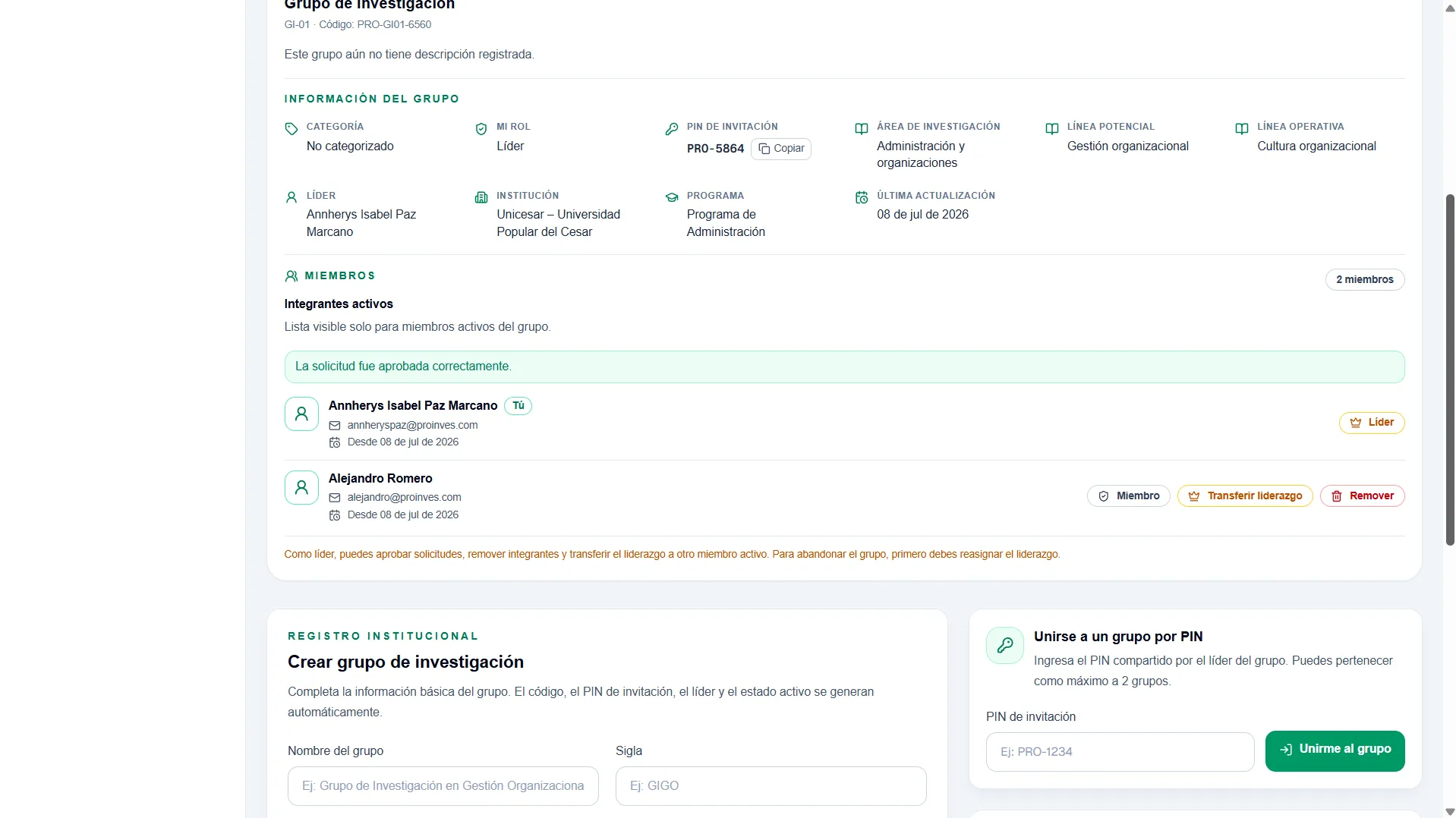1456x818 pixels.
Task: Click the group code PRO-GI01-6560 text
Action: point(394,25)
